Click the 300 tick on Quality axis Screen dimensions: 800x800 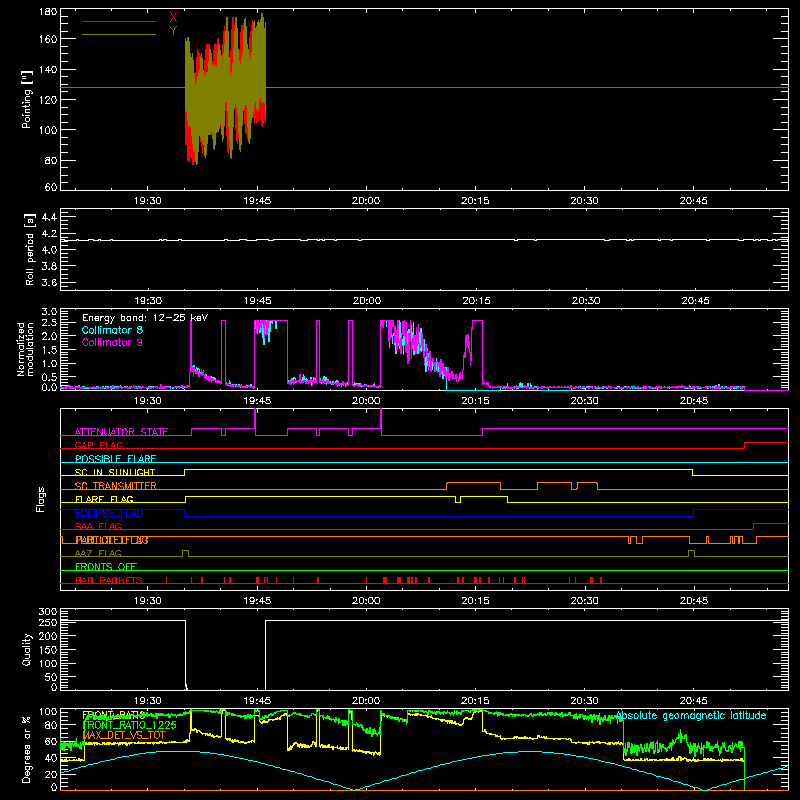coord(48,612)
